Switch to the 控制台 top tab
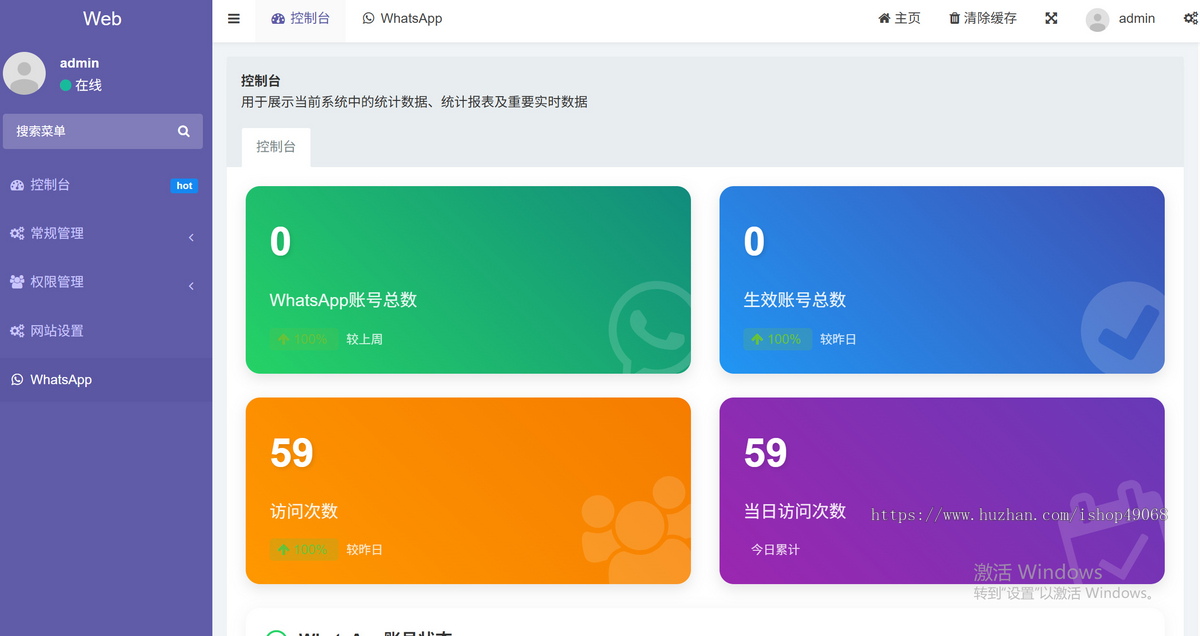1200x636 pixels. pyautogui.click(x=301, y=18)
